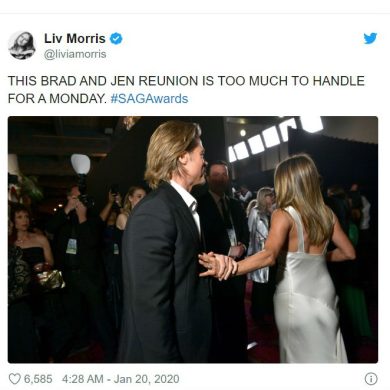Click the FOR A MONDAY. text
Viewport: 390px width, 390px height.
pyautogui.click(x=56, y=99)
